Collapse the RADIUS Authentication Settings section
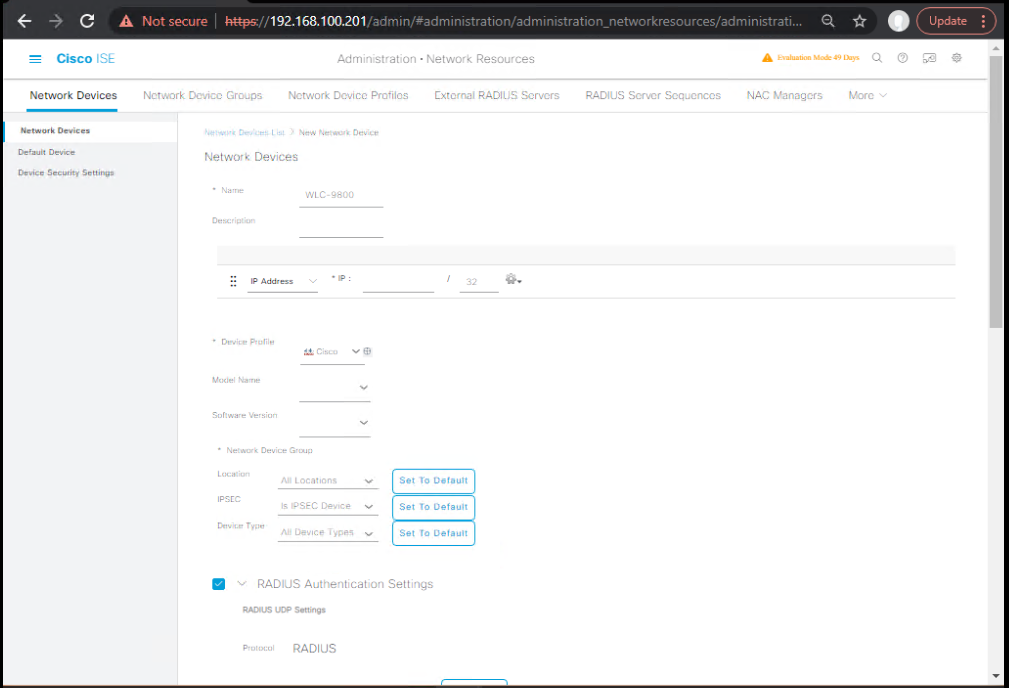This screenshot has height=688, width=1009. pos(242,584)
